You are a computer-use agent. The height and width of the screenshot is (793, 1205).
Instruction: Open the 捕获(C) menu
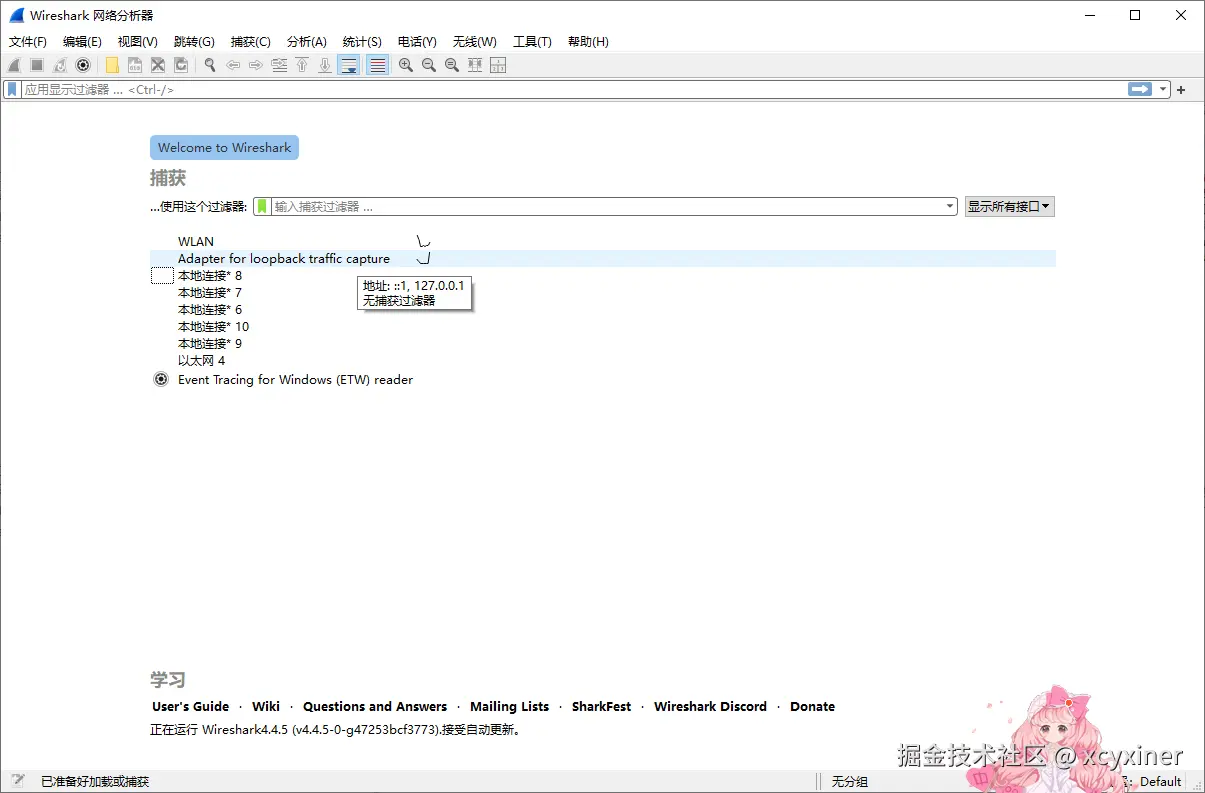pos(250,42)
